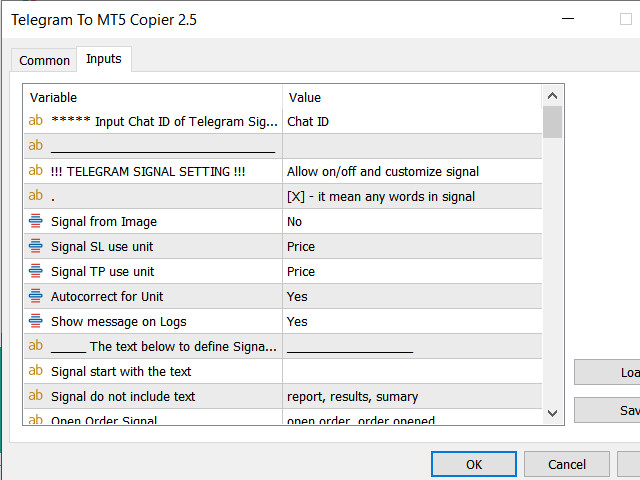
Task: Click the Variable column header
Action: tap(153, 97)
